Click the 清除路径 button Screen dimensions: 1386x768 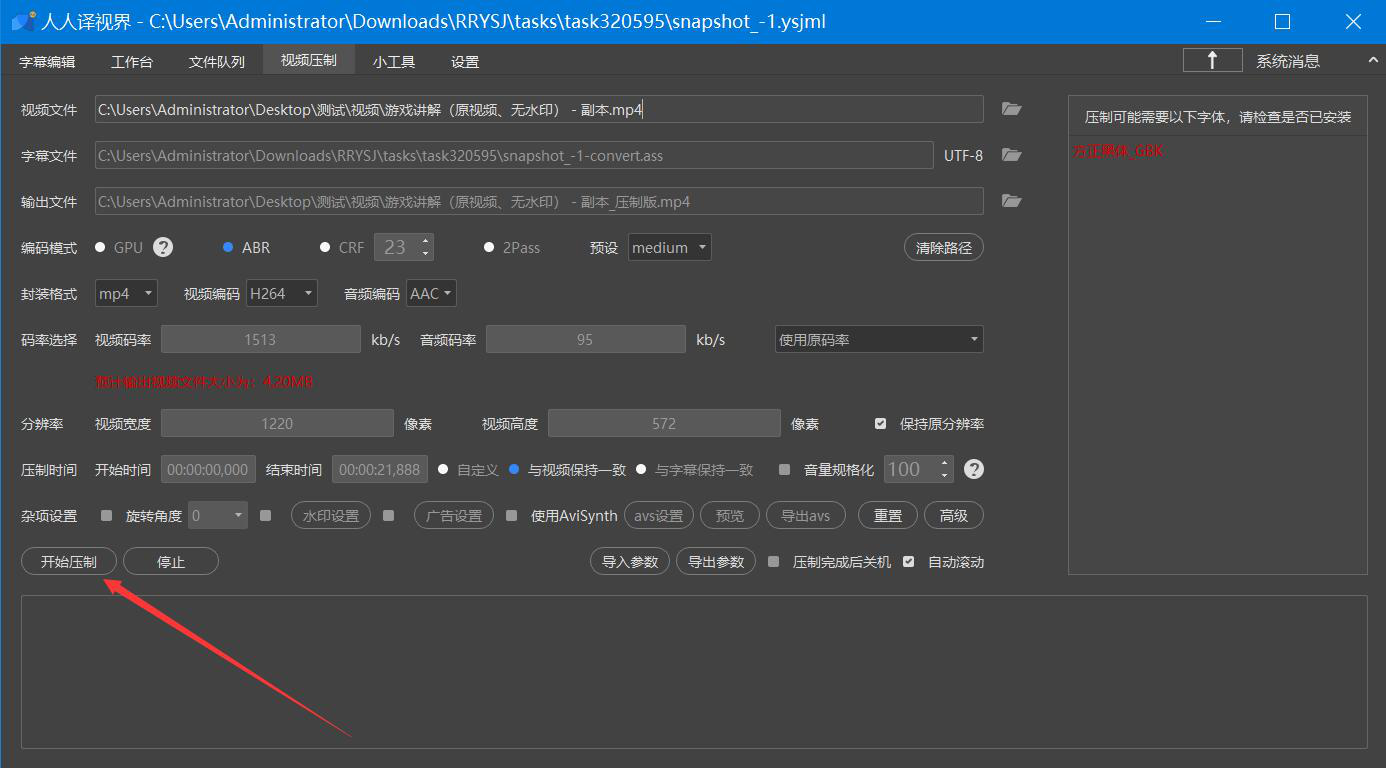(x=943, y=247)
